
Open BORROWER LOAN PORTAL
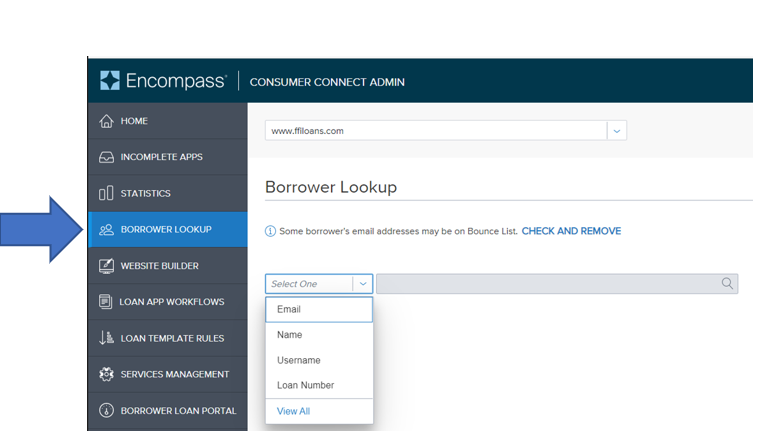(x=168, y=411)
